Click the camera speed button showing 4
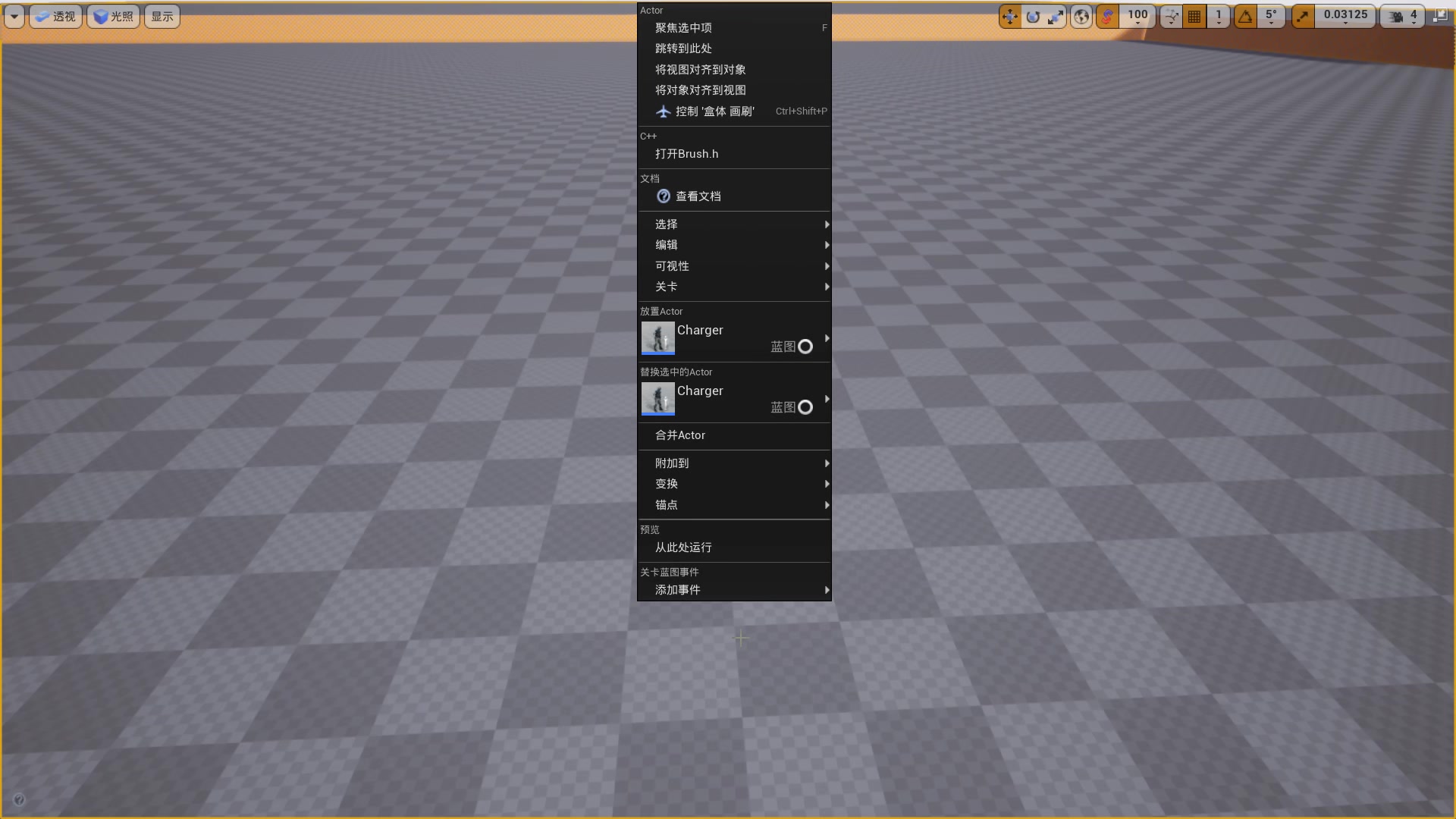Image resolution: width=1456 pixels, height=819 pixels. (x=1403, y=17)
